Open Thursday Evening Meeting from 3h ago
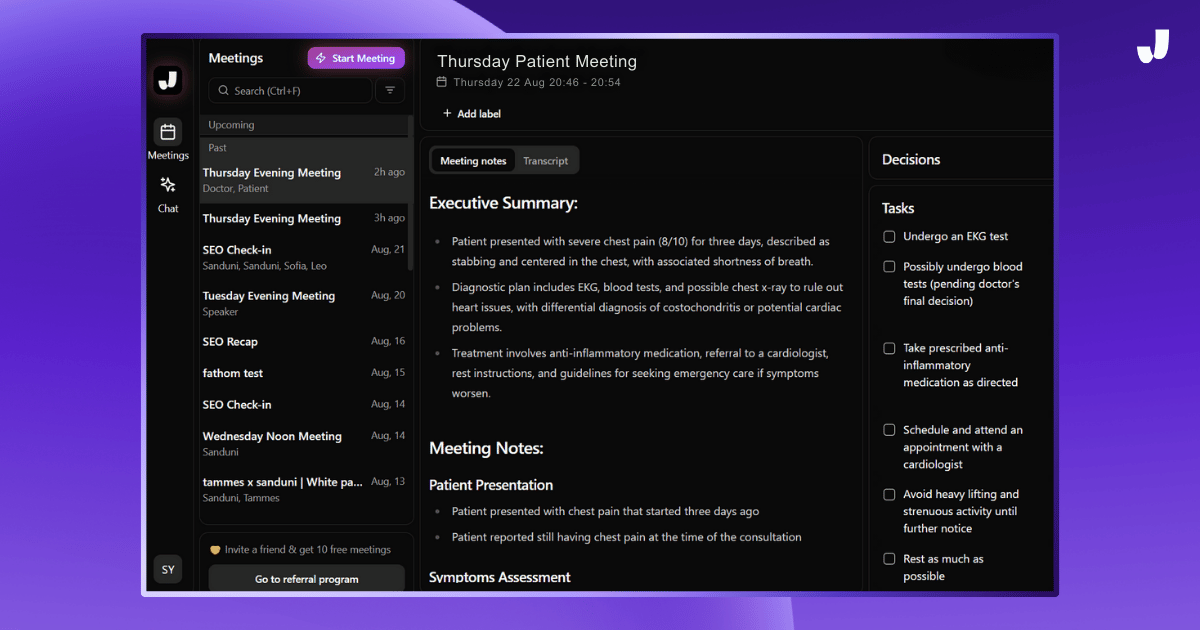Image resolution: width=1200 pixels, height=630 pixels. [304, 218]
